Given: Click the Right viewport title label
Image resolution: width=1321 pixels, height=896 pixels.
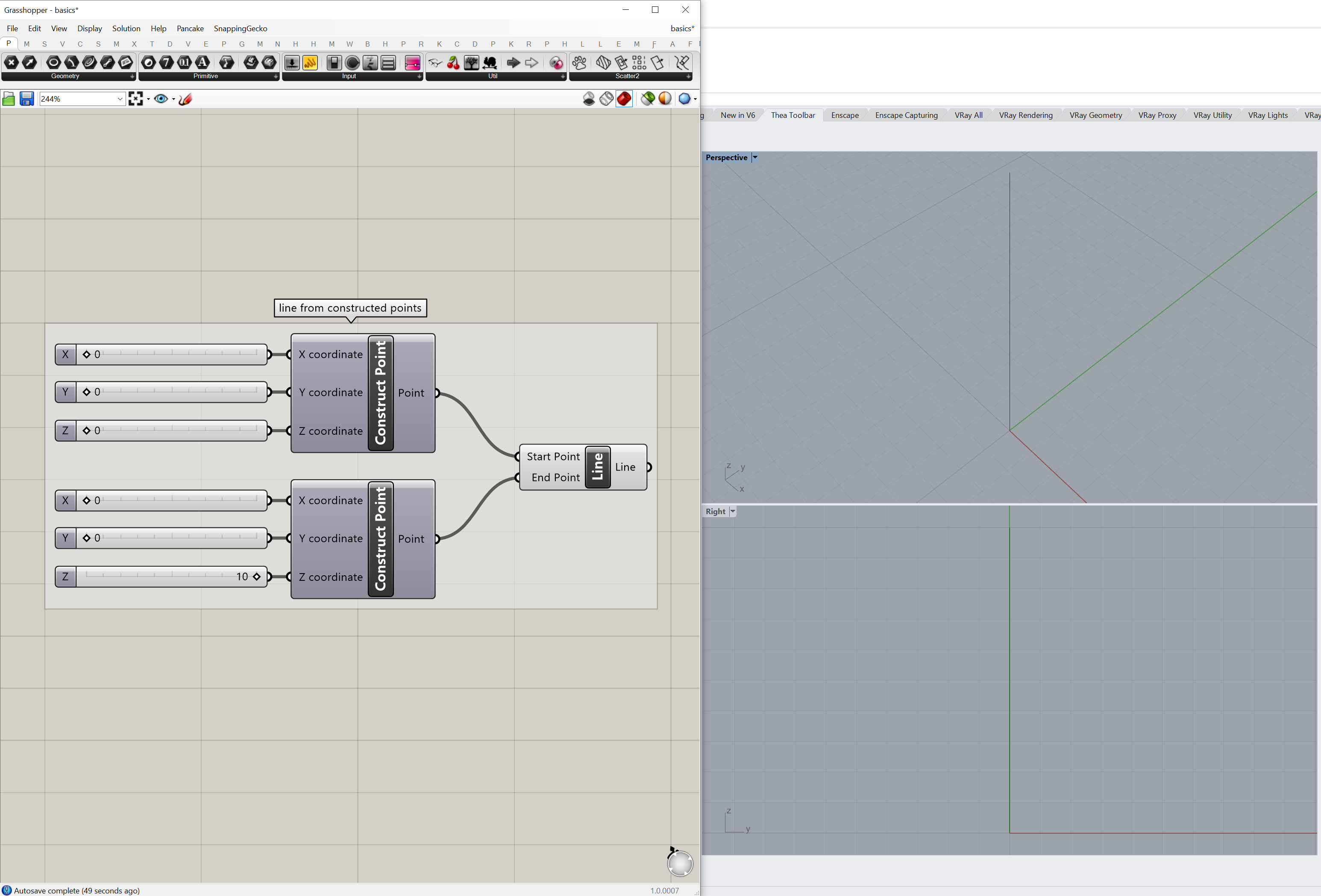Looking at the screenshot, I should pos(715,511).
